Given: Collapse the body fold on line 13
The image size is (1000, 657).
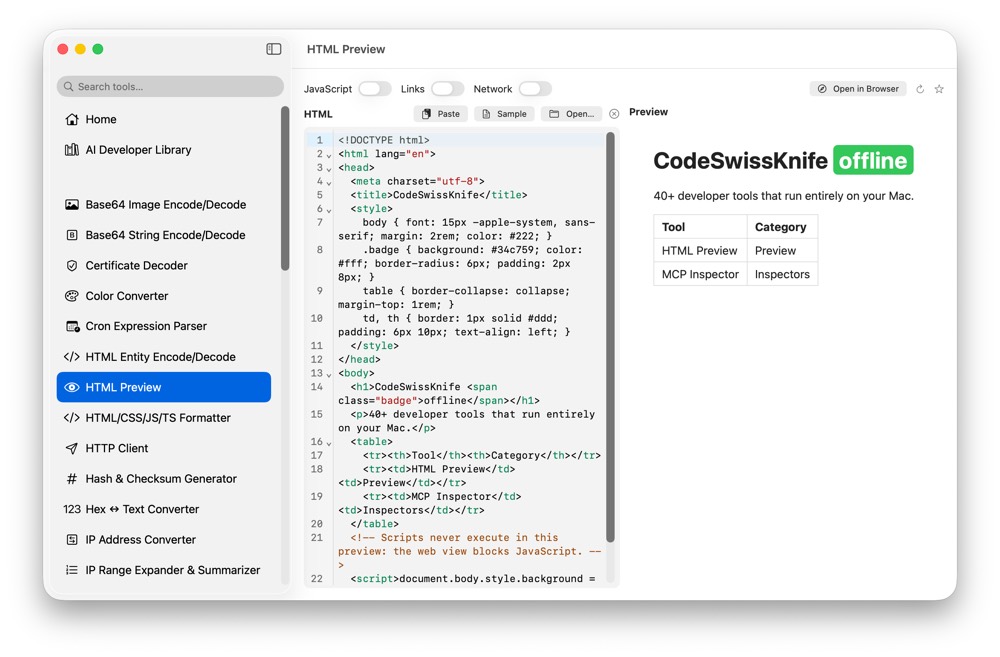Looking at the screenshot, I should click(329, 374).
